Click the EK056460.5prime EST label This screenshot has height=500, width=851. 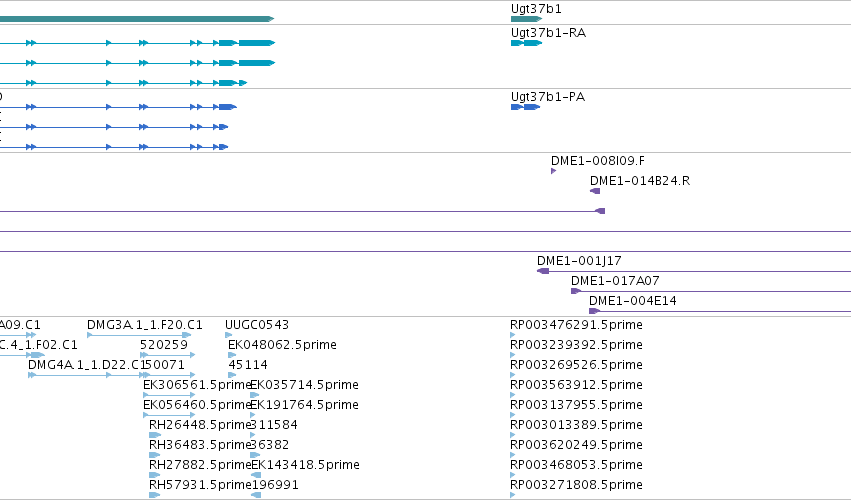197,405
